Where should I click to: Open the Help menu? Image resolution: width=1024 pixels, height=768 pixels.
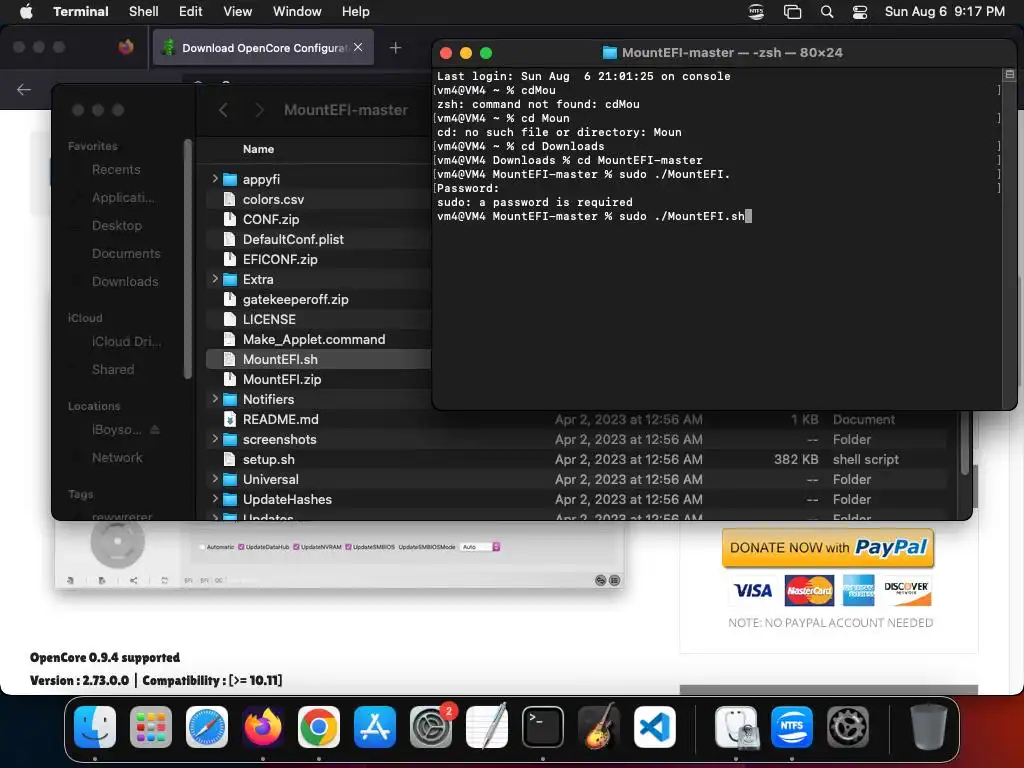pos(356,12)
